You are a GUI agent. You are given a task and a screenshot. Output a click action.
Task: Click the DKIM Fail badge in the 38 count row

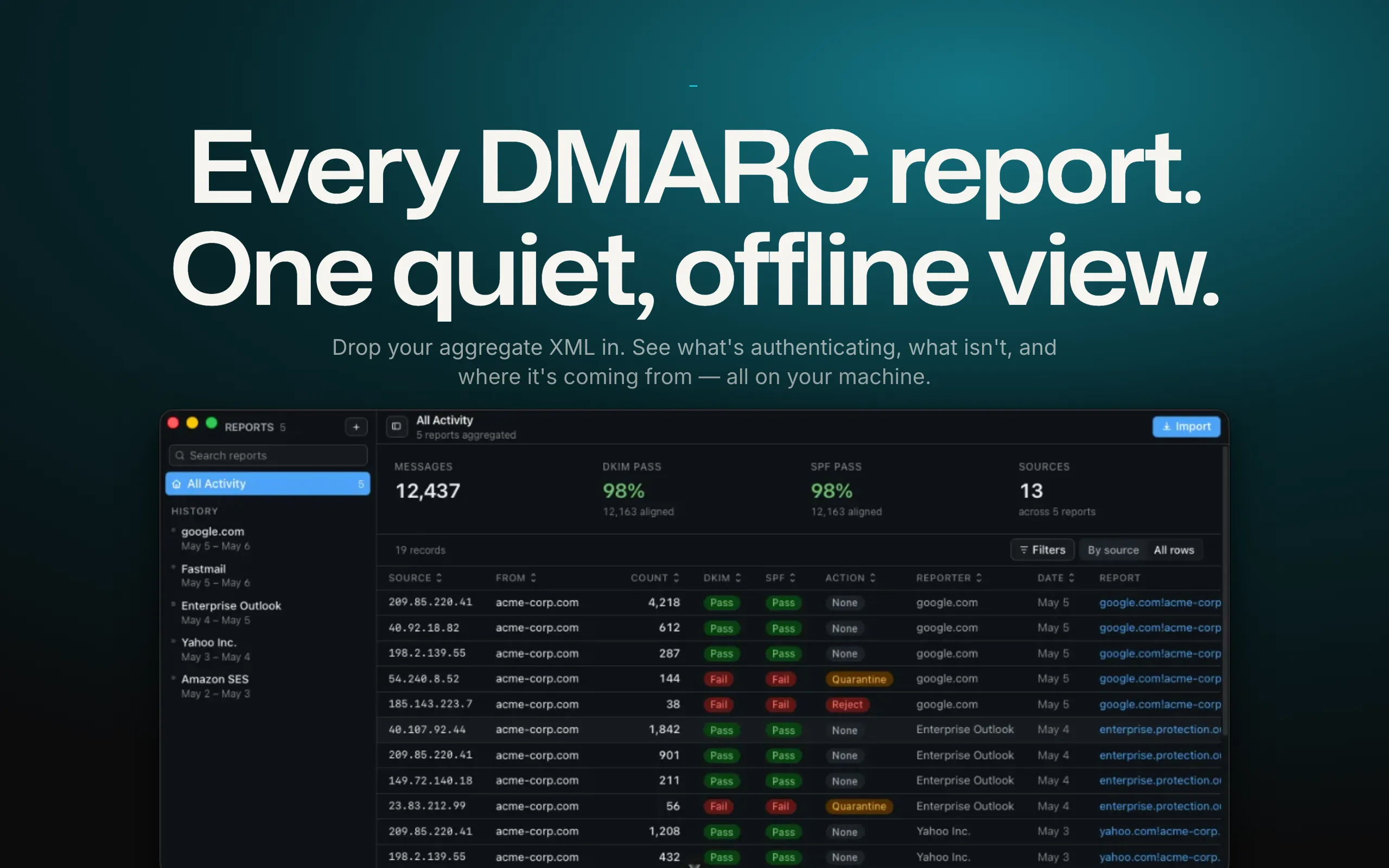pyautogui.click(x=718, y=704)
